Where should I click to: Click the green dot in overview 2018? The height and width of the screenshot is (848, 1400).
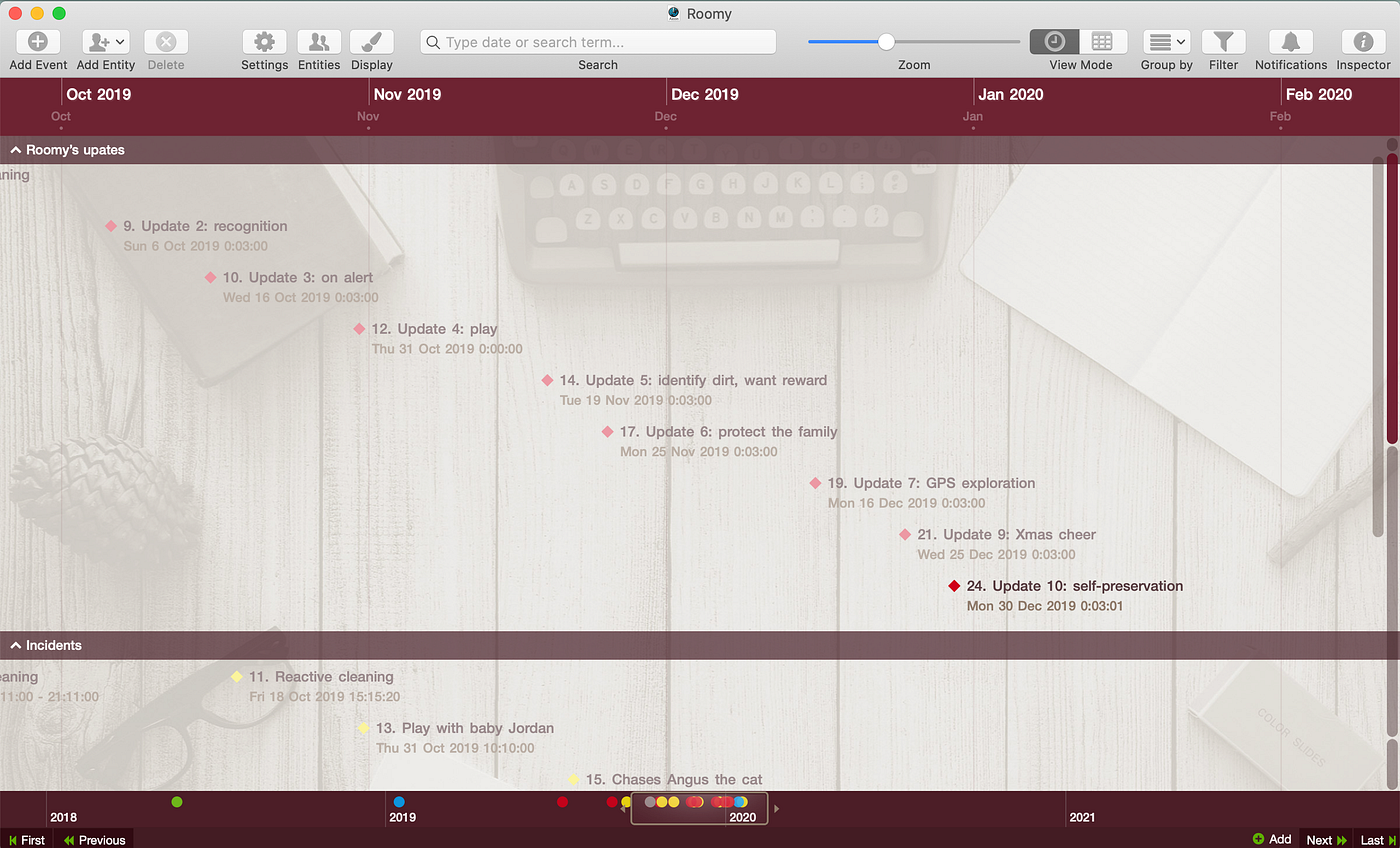[x=177, y=802]
